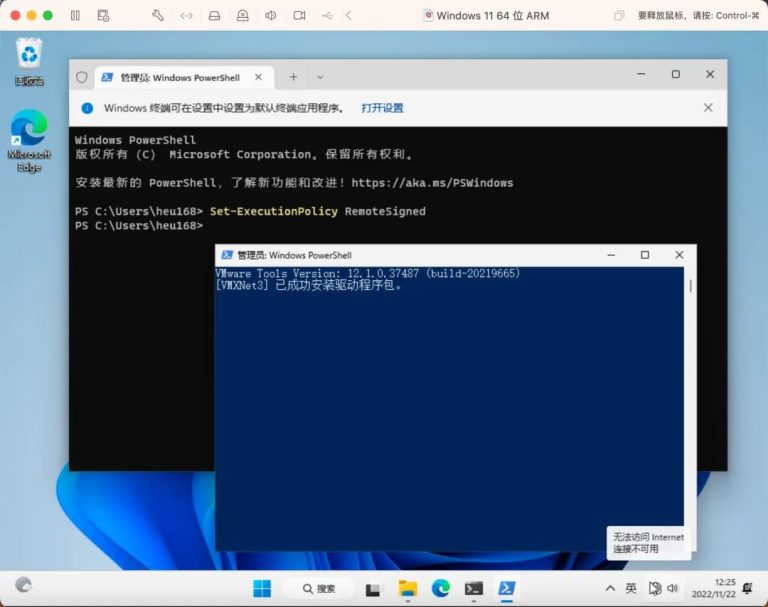768x607 pixels.
Task: Open File Explorer from the taskbar
Action: click(x=408, y=588)
